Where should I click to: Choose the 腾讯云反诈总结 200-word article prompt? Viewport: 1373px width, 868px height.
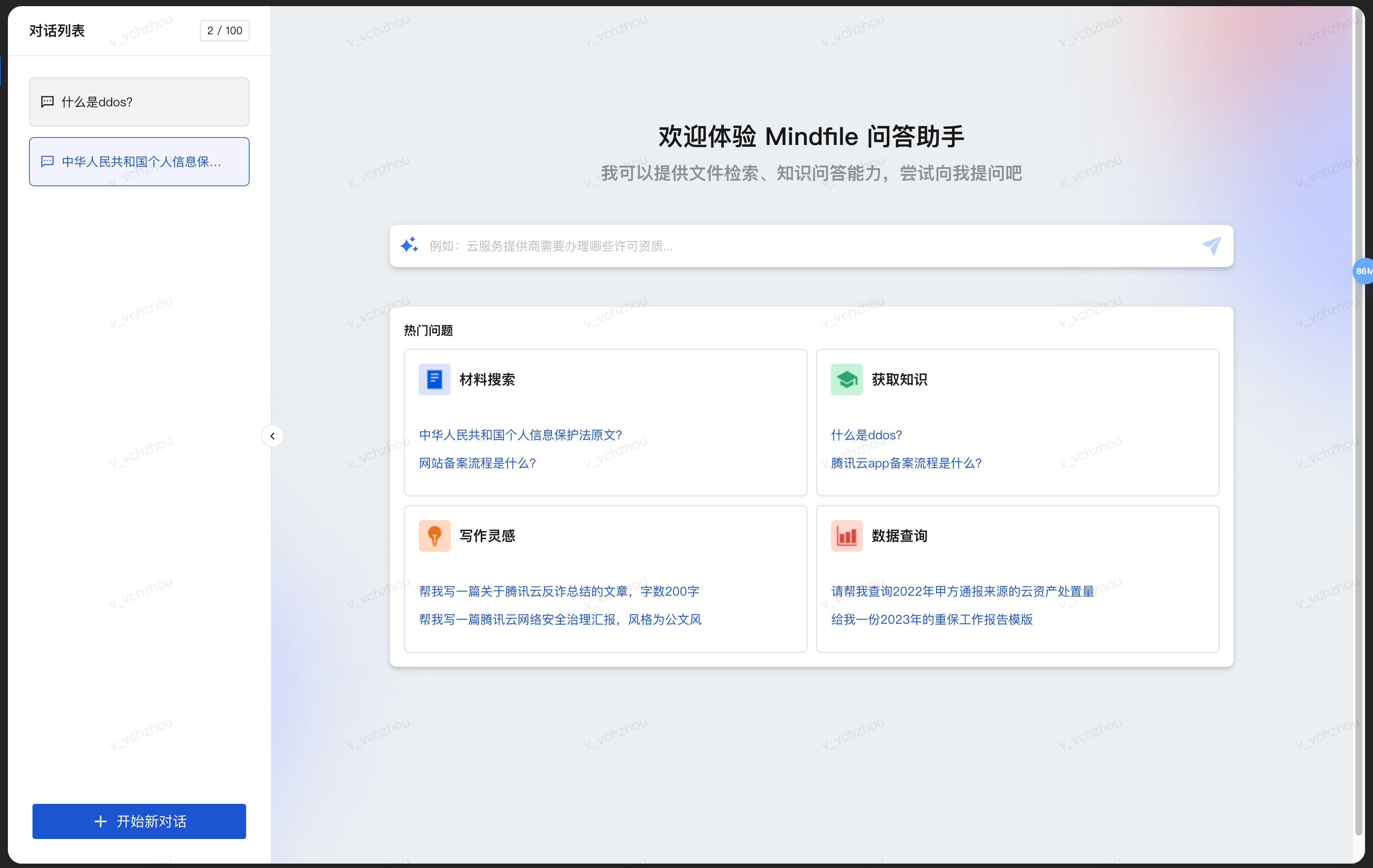559,591
